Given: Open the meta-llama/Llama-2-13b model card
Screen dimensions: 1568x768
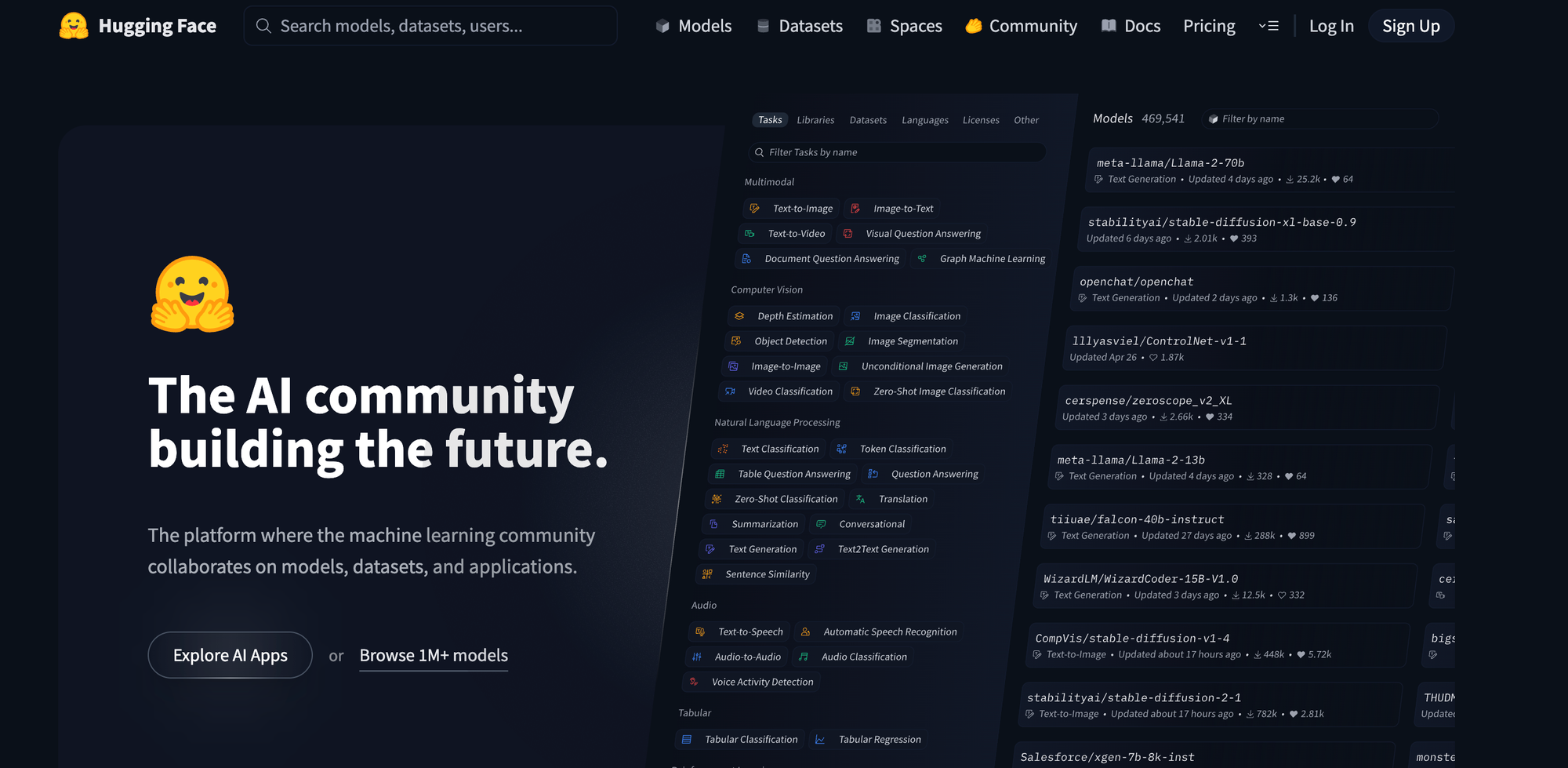Looking at the screenshot, I should pos(1240,468).
